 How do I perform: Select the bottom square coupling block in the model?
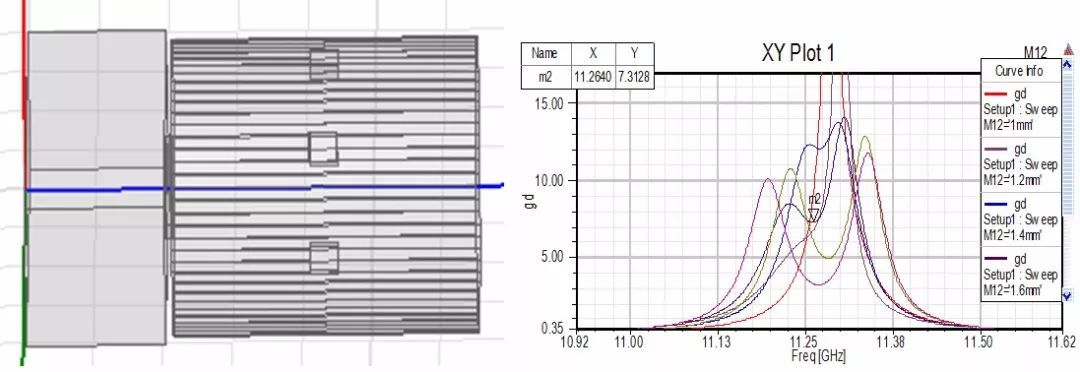324,258
